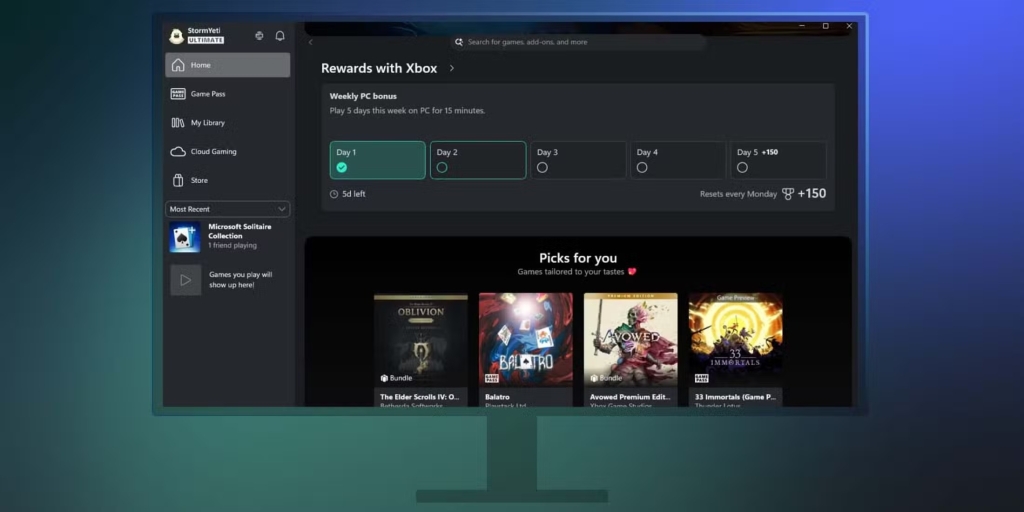This screenshot has width=1024, height=512.
Task: Click the My Library books icon
Action: coord(178,123)
